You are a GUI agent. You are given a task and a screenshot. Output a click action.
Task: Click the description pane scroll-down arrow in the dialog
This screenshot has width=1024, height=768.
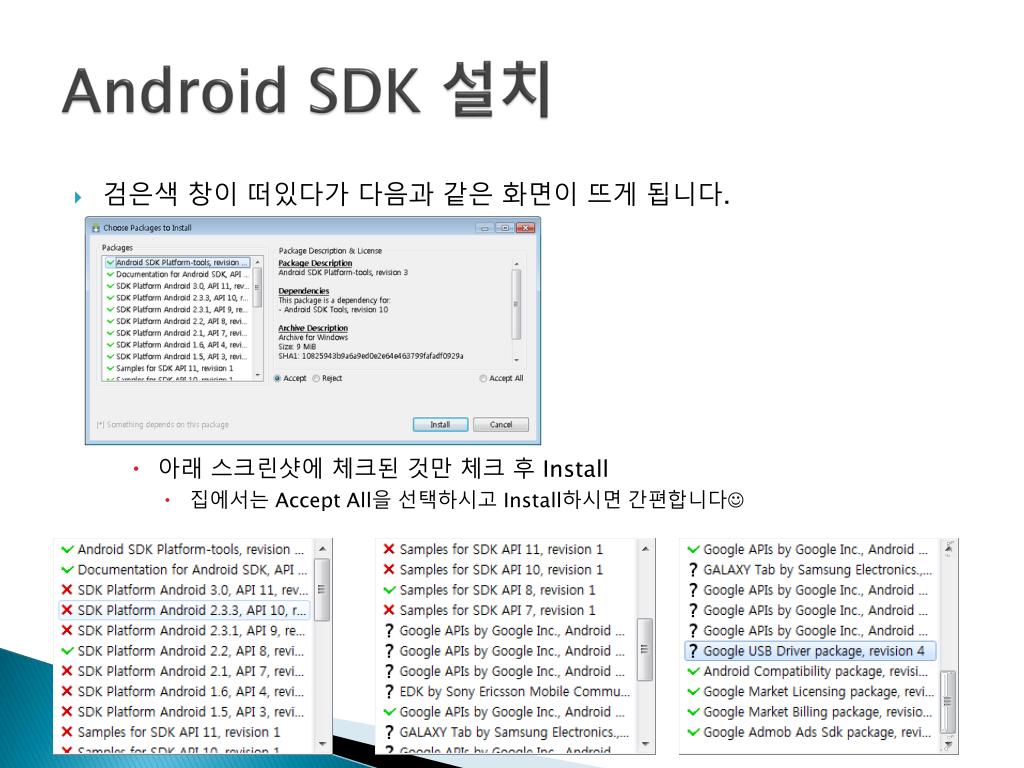point(517,360)
